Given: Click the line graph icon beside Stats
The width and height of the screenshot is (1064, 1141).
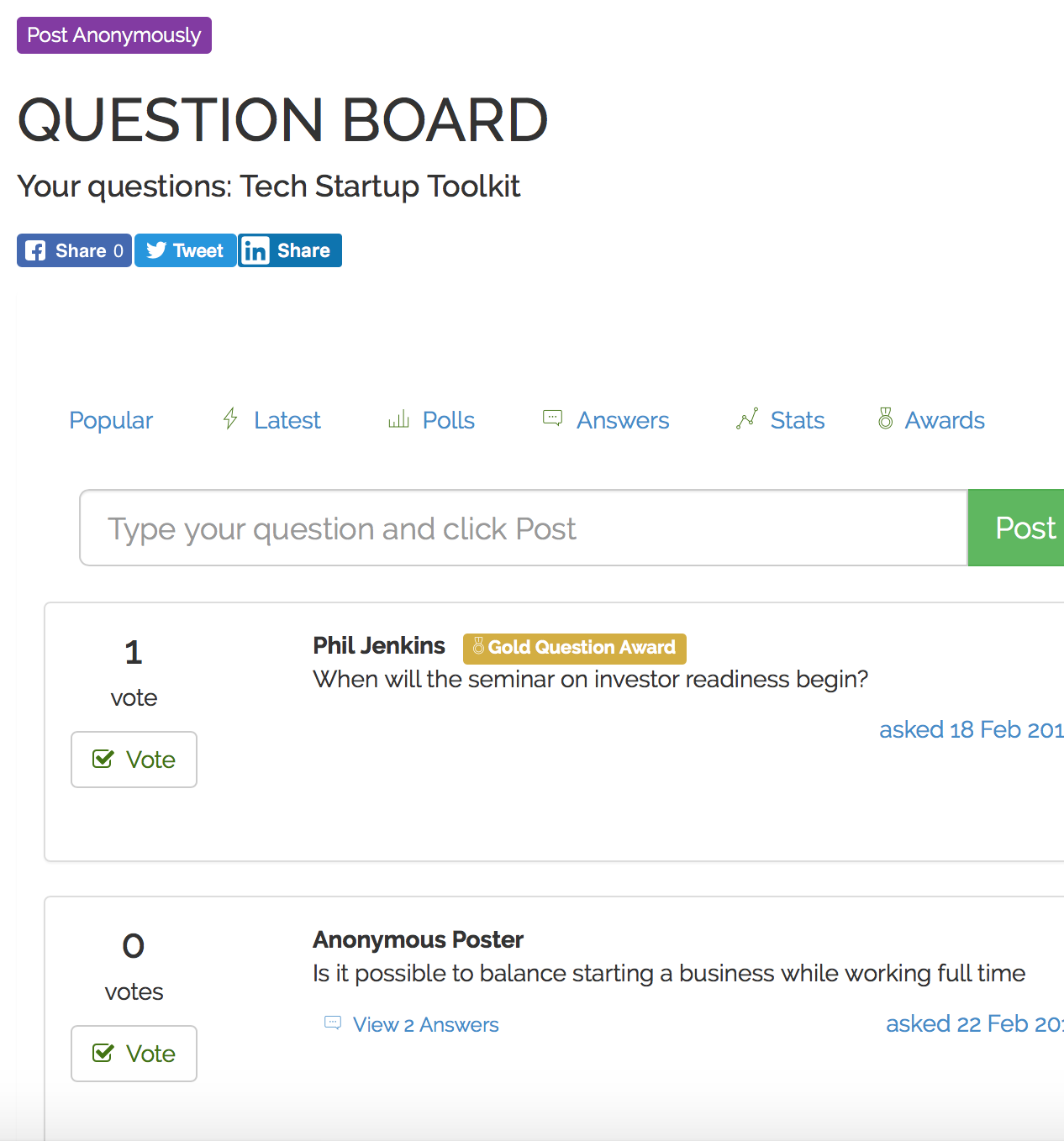Looking at the screenshot, I should point(746,418).
